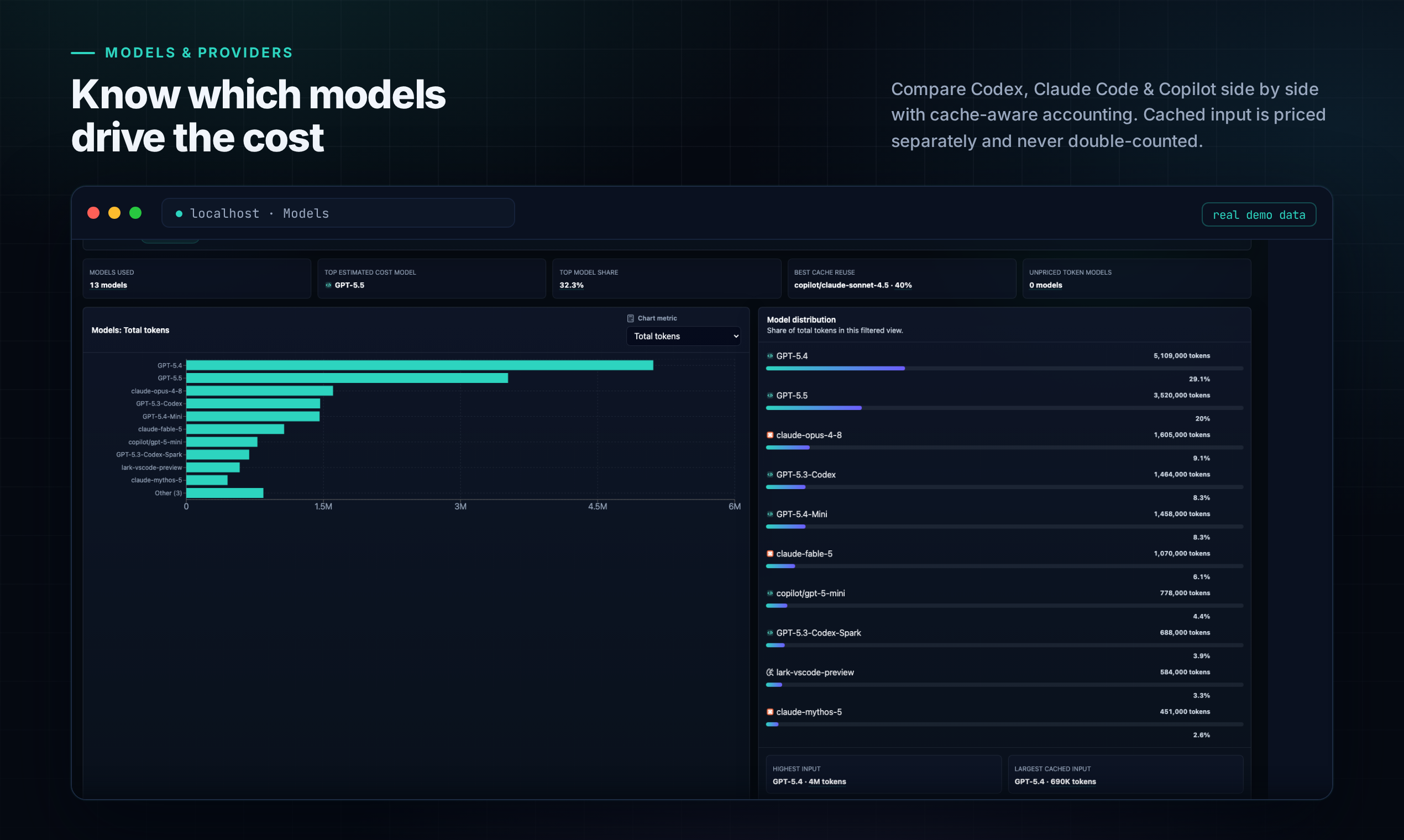Click the 9.1% share label
Image resolution: width=1404 pixels, height=840 pixels.
point(1201,459)
